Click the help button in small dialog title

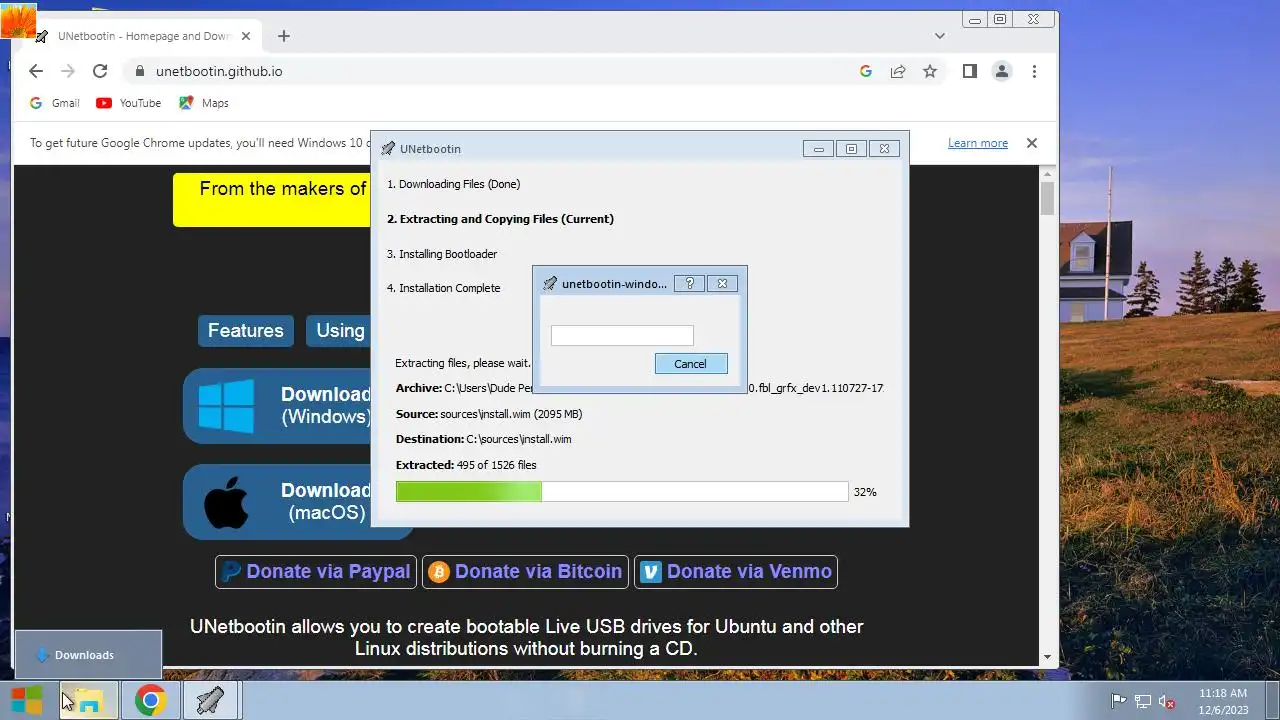[x=689, y=284]
